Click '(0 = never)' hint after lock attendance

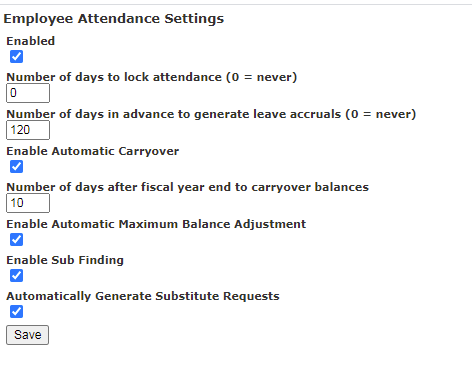(x=262, y=77)
